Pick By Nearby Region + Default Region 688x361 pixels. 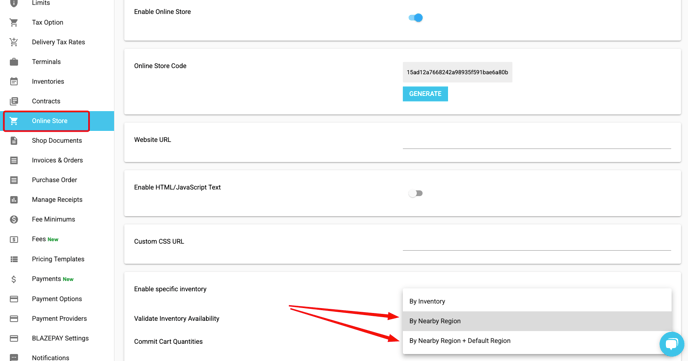537,341
